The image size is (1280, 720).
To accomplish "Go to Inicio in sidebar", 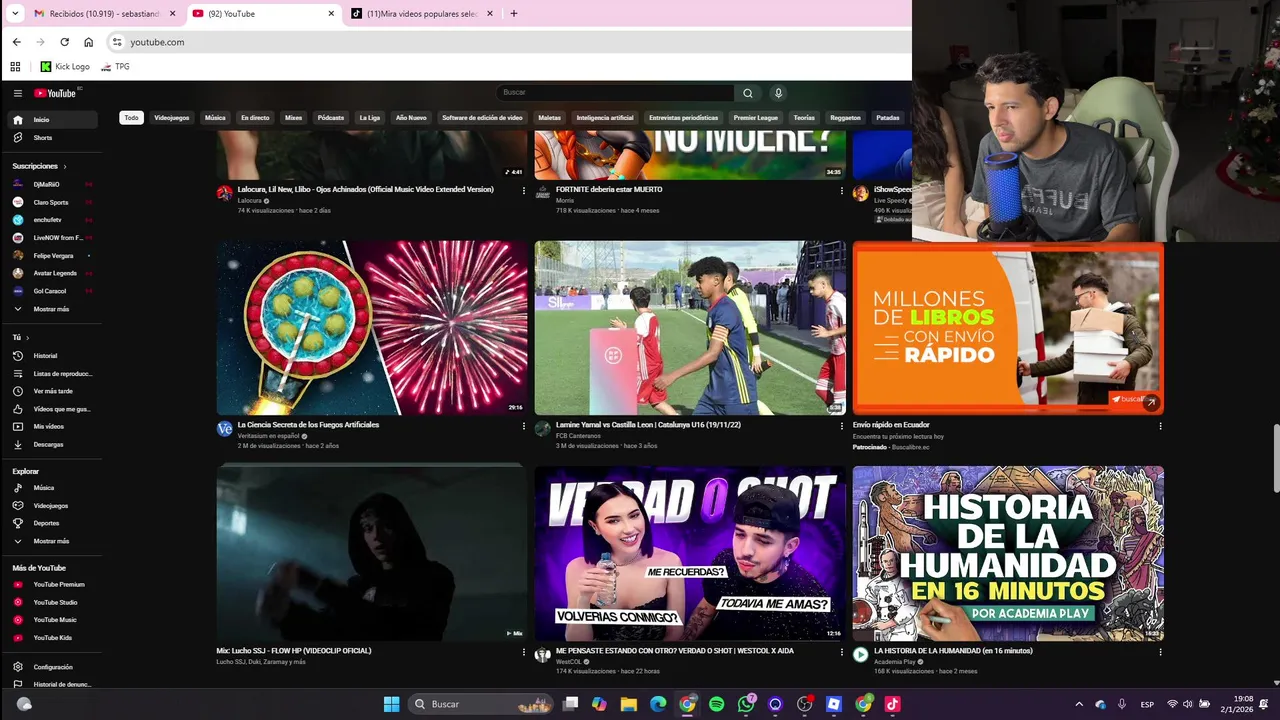I will click(x=50, y=120).
